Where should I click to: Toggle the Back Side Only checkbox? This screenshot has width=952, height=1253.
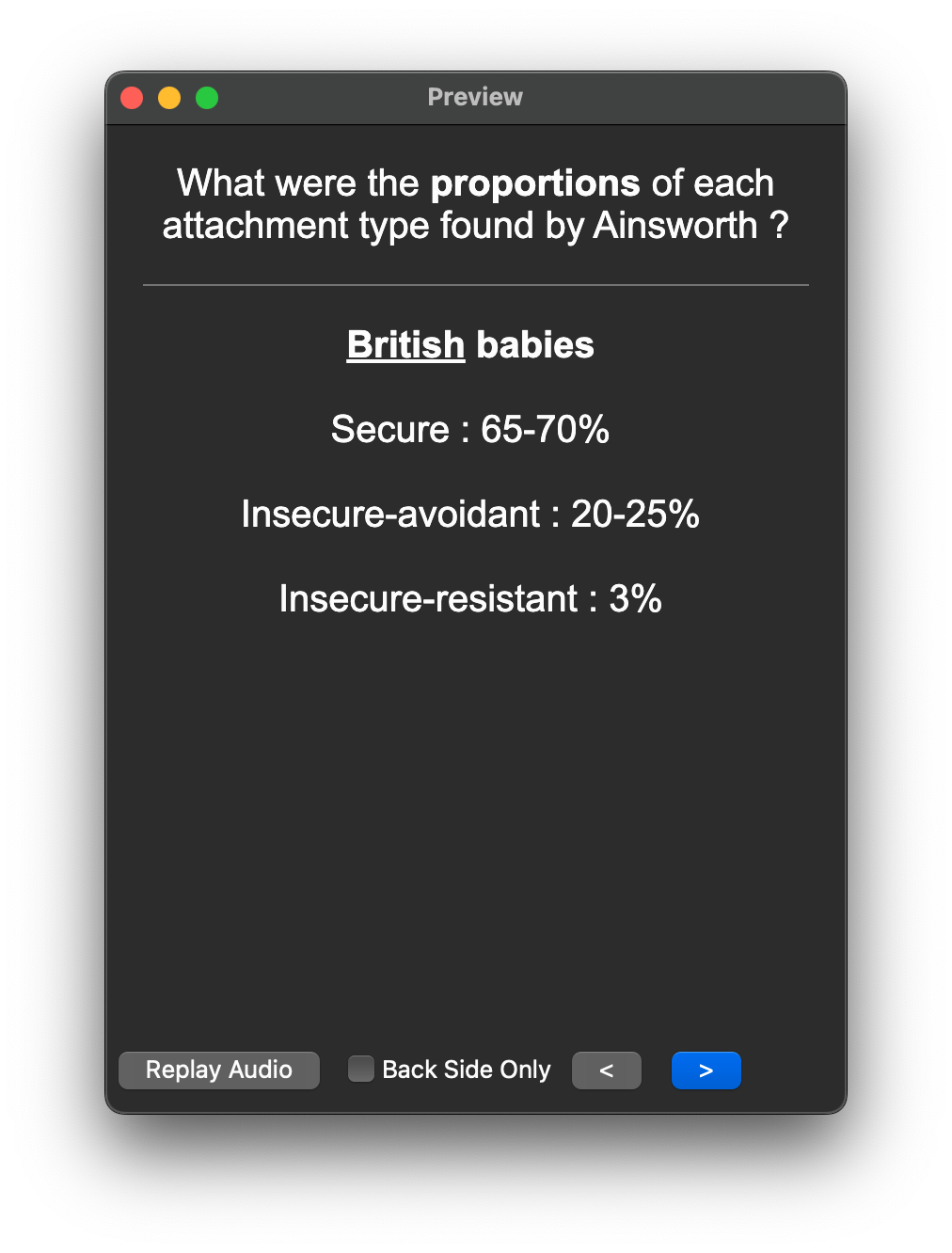[x=361, y=1070]
